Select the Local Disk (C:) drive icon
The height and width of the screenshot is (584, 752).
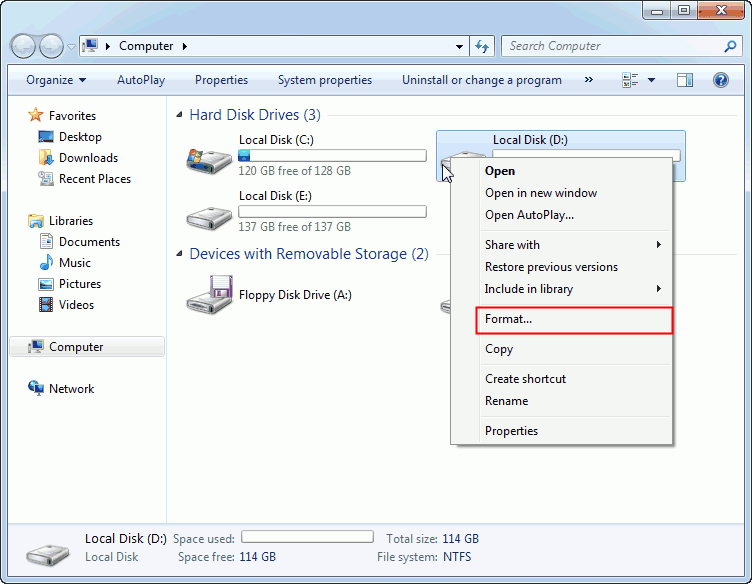click(209, 161)
